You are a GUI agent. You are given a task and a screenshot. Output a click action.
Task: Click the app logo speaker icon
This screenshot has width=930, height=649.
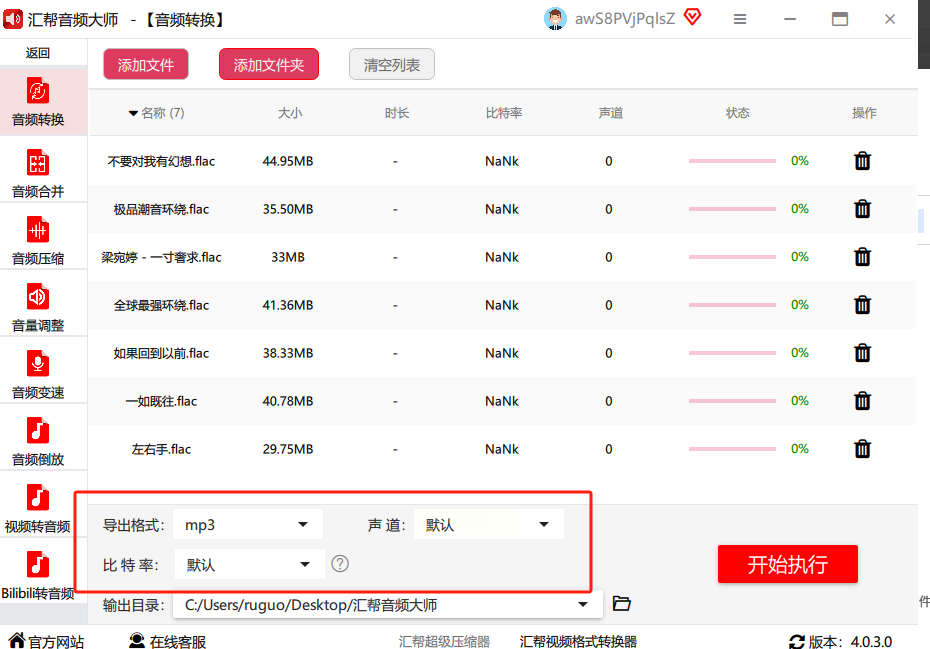13,19
